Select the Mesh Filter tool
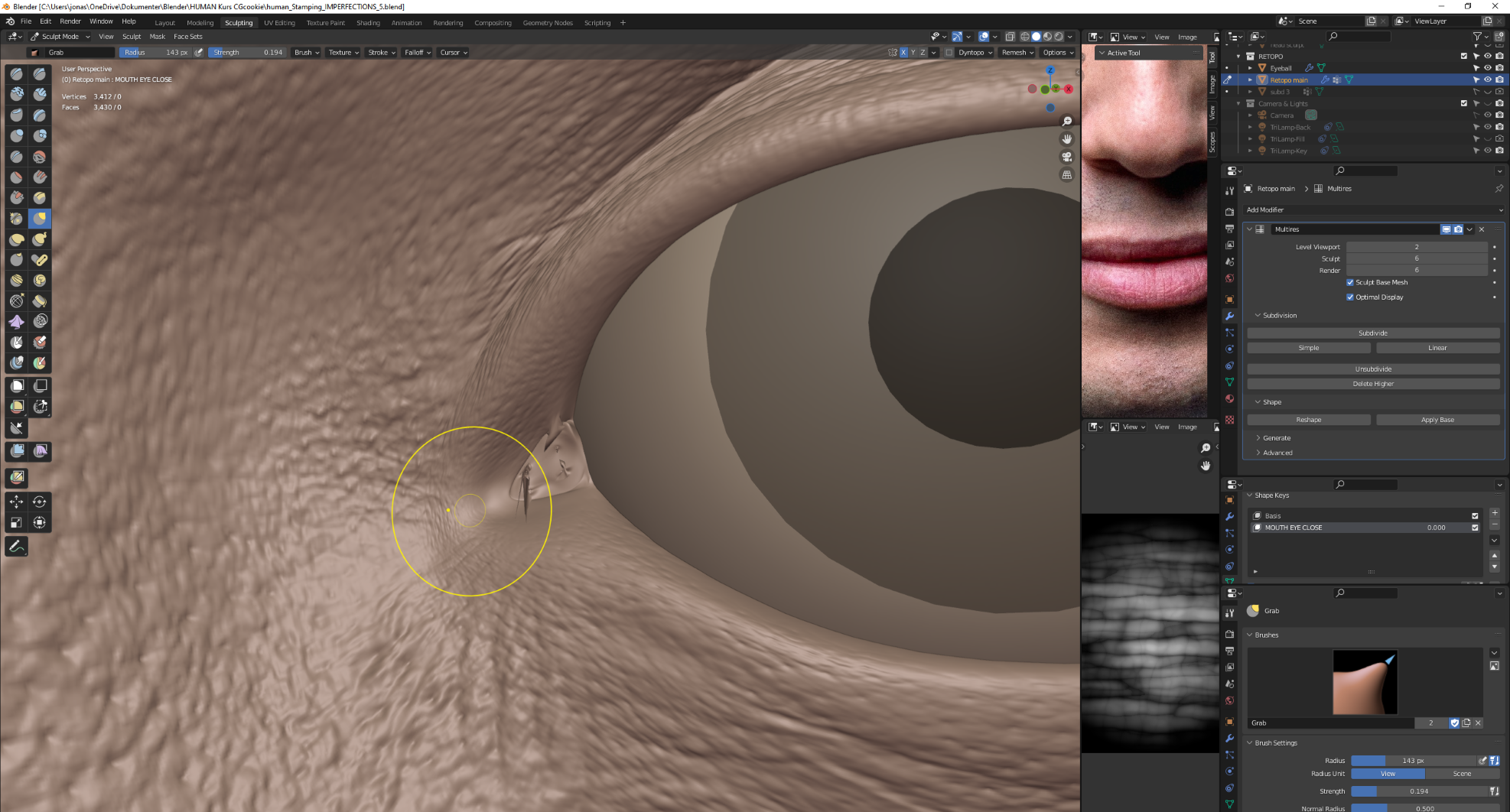The height and width of the screenshot is (812, 1510). click(x=16, y=451)
